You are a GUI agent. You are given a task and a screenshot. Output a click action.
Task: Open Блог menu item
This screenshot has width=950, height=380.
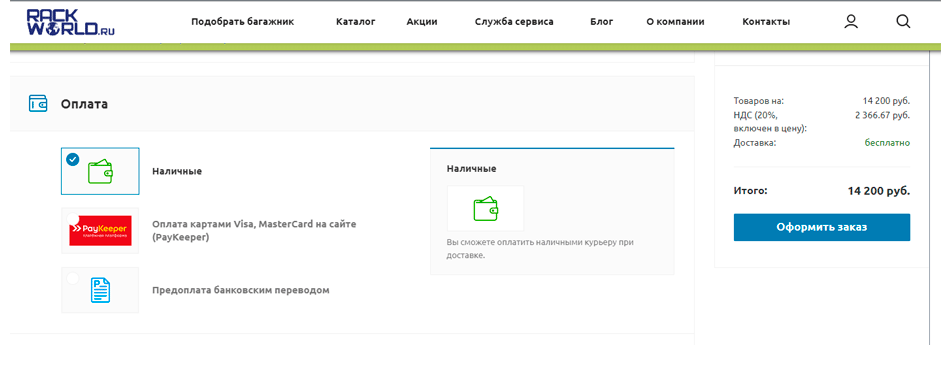tap(602, 22)
